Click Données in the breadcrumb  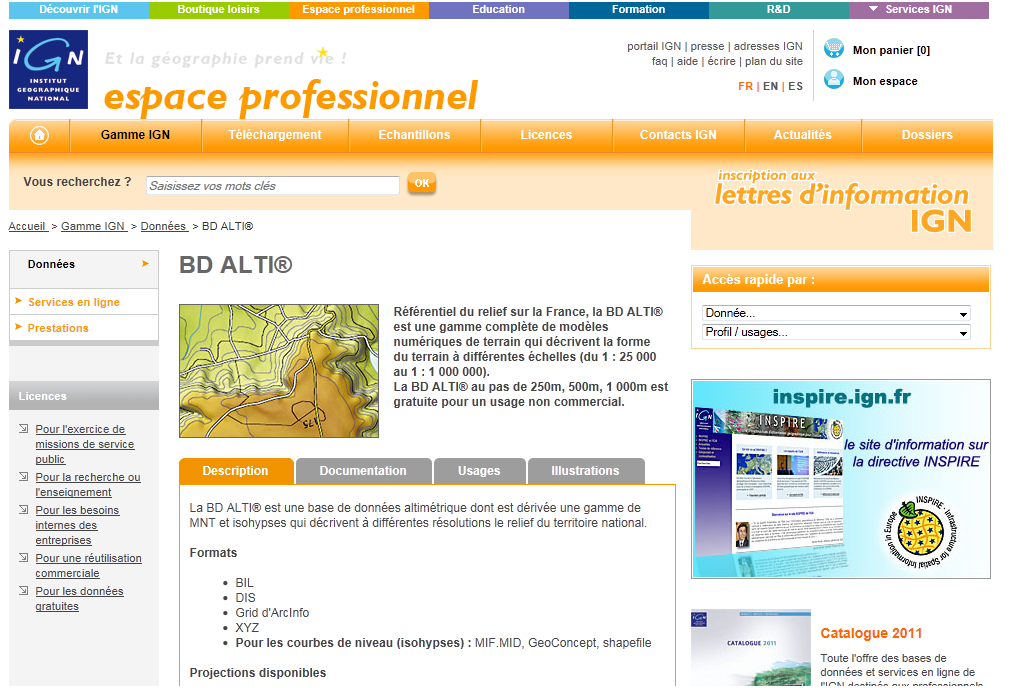tap(164, 226)
